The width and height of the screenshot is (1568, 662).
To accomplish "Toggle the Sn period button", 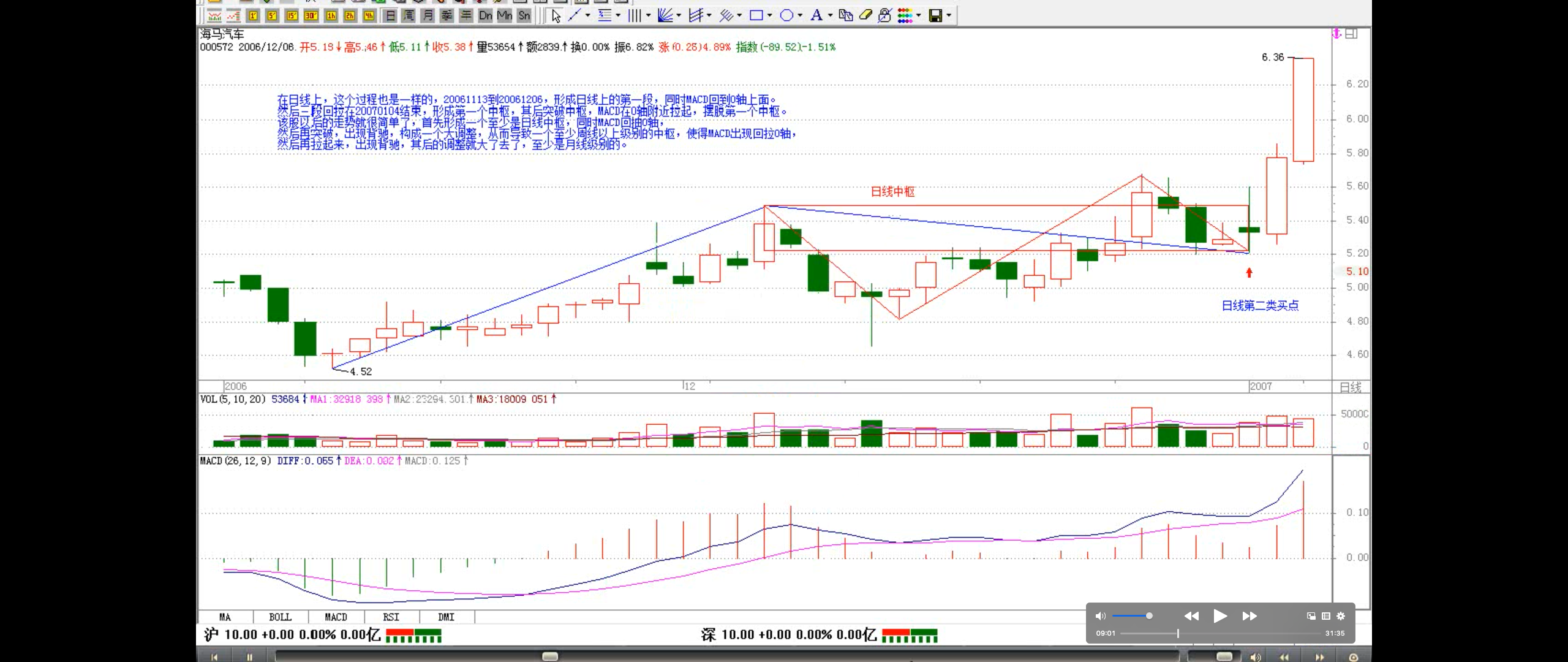I will pyautogui.click(x=524, y=16).
